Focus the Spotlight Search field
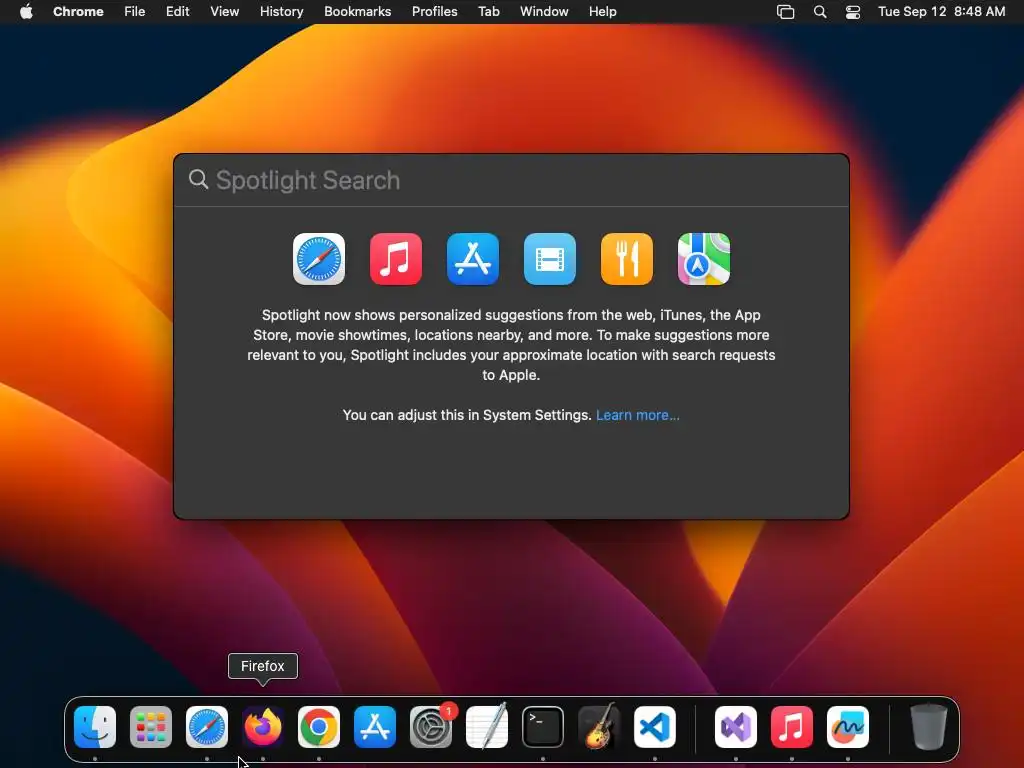Viewport: 1024px width, 768px height. point(511,180)
